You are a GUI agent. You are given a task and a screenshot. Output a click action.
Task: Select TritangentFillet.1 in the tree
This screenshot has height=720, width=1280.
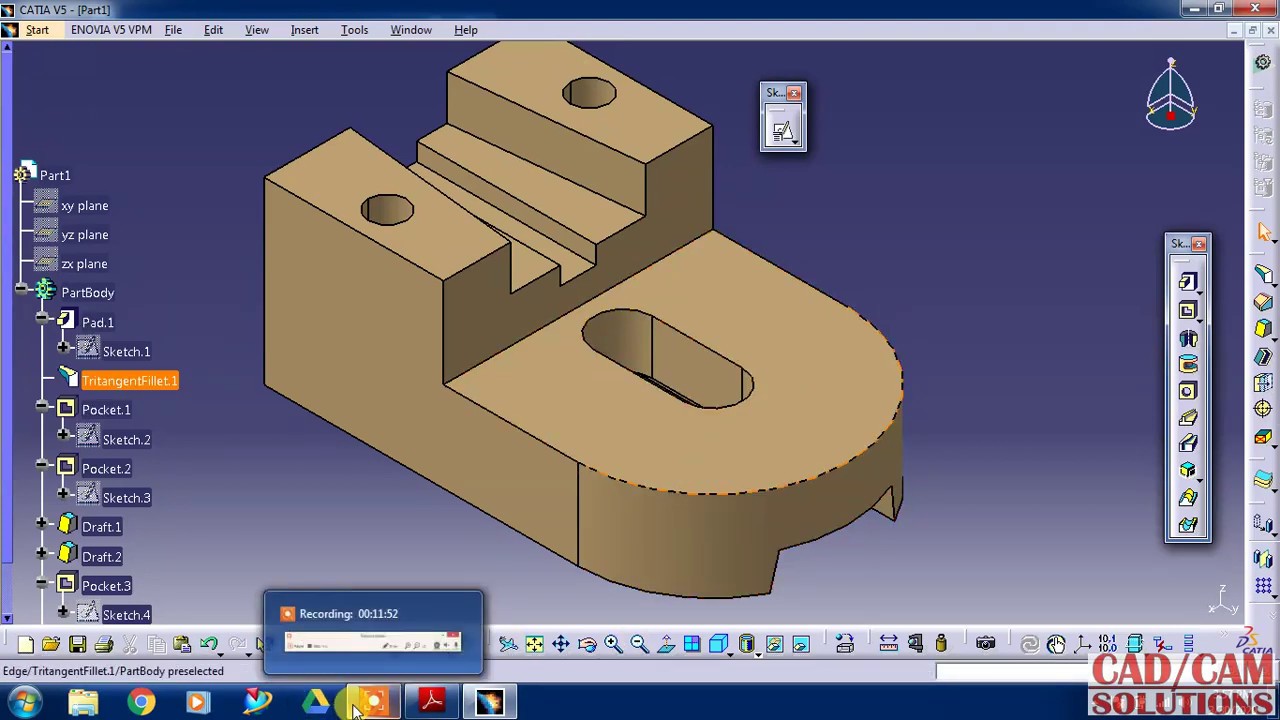coord(129,381)
